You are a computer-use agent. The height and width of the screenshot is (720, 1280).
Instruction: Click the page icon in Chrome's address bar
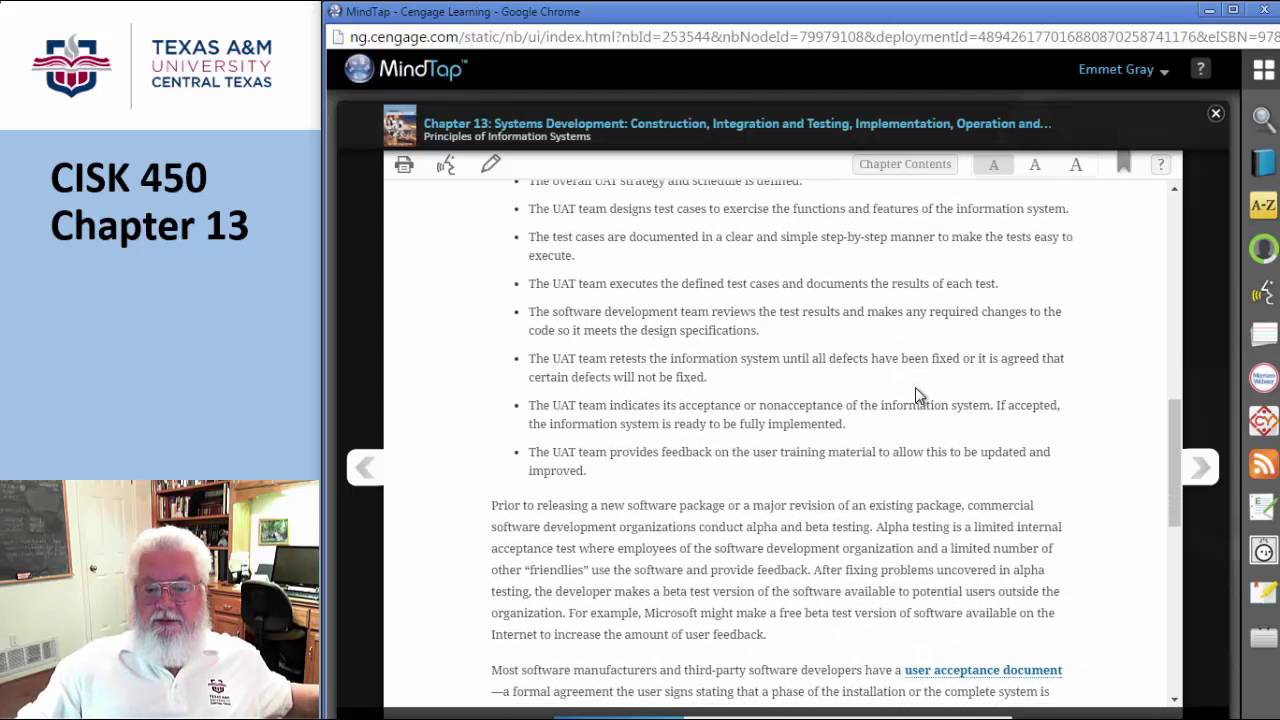coord(337,37)
